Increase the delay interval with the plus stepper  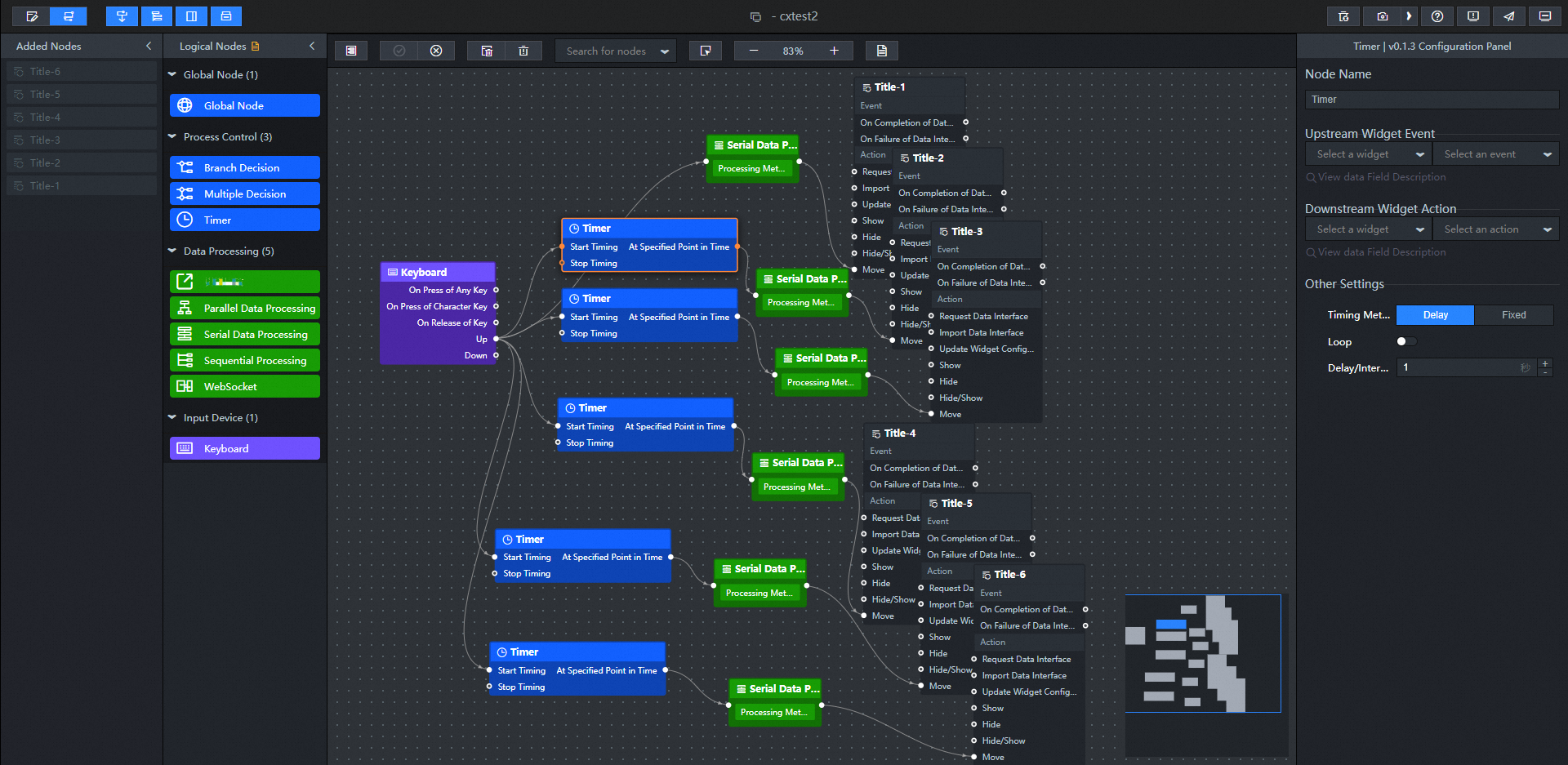point(1545,363)
